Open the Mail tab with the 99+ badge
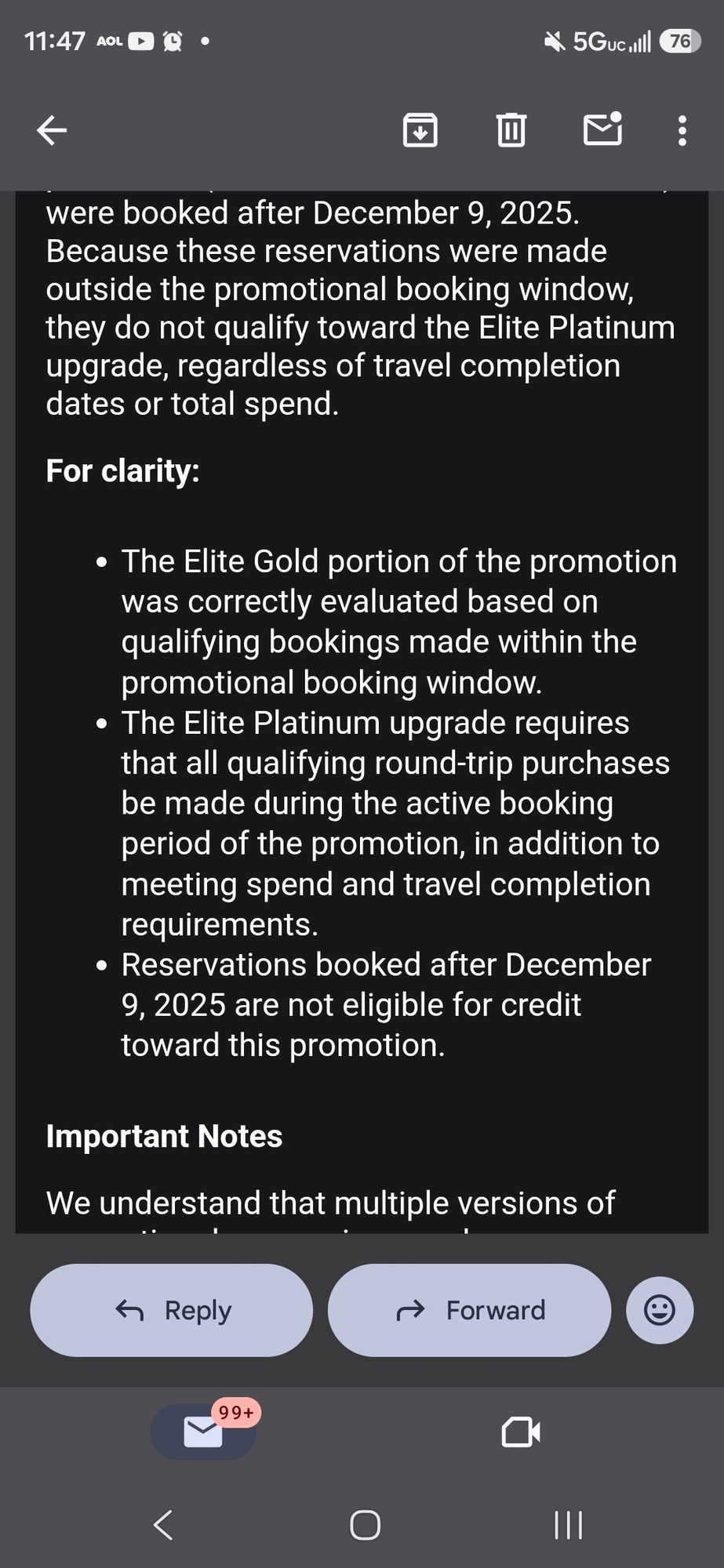This screenshot has width=724, height=1568. (x=203, y=1432)
